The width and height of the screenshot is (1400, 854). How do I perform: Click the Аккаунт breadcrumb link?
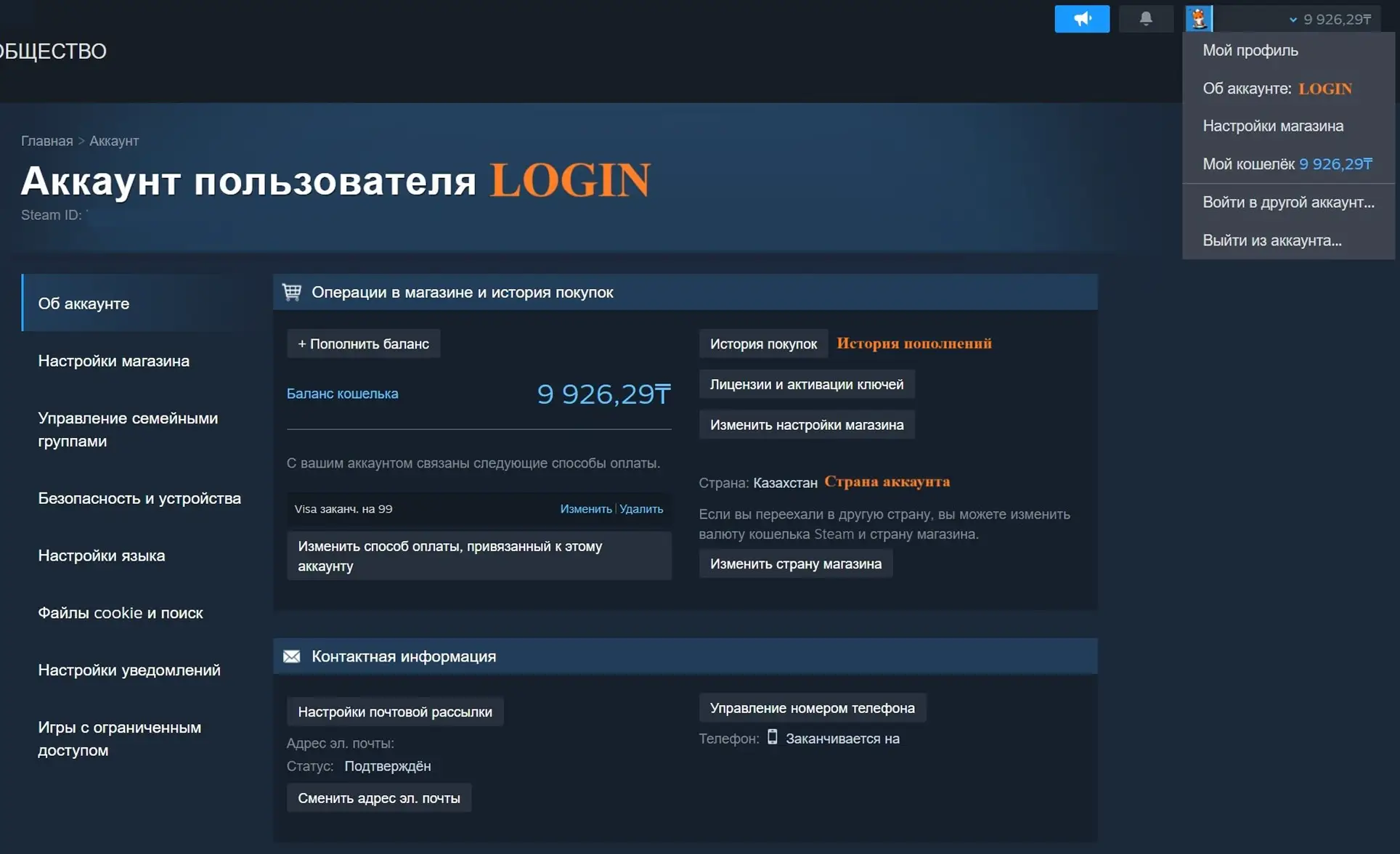coord(114,141)
